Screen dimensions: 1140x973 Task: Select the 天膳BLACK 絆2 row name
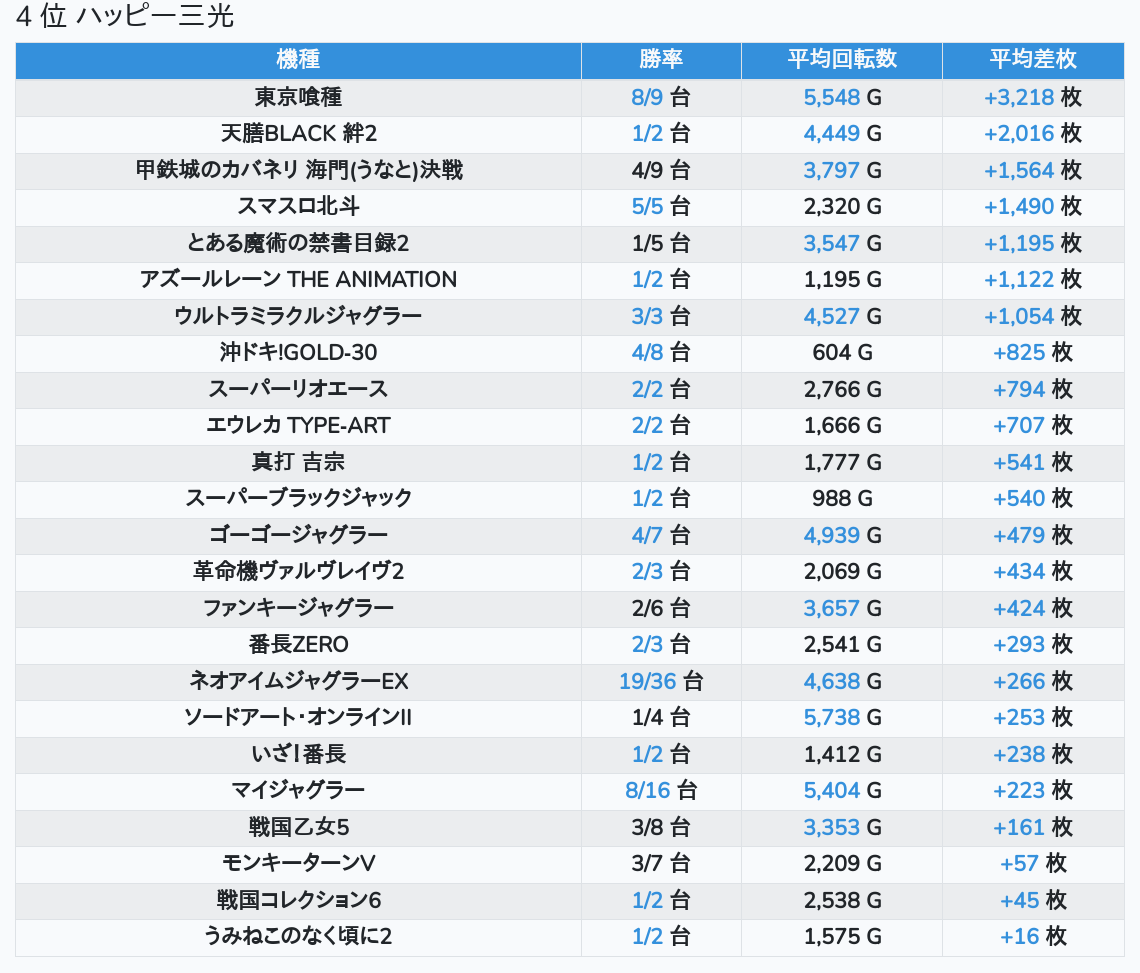tap(298, 134)
